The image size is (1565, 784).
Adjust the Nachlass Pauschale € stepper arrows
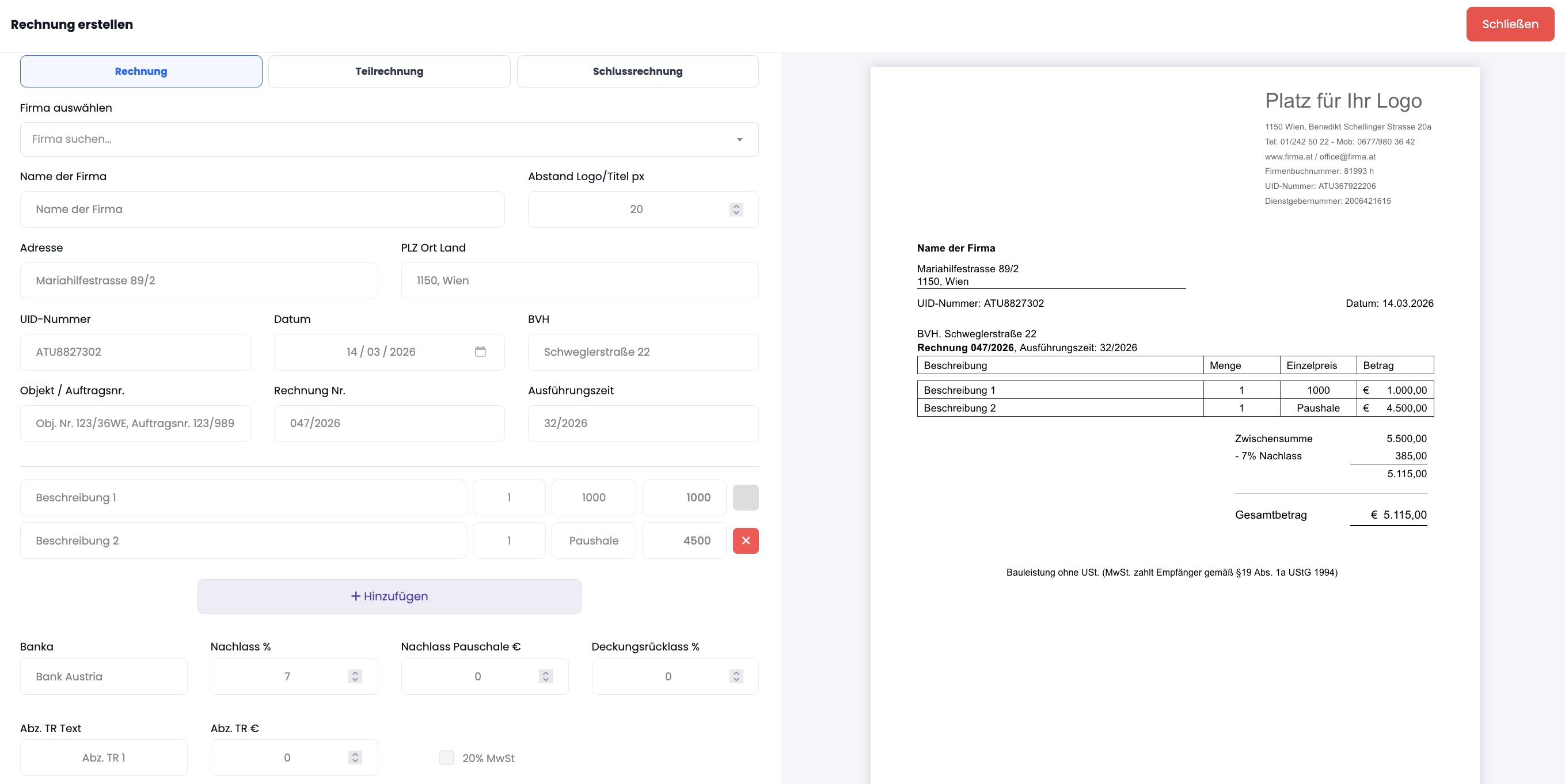point(546,676)
